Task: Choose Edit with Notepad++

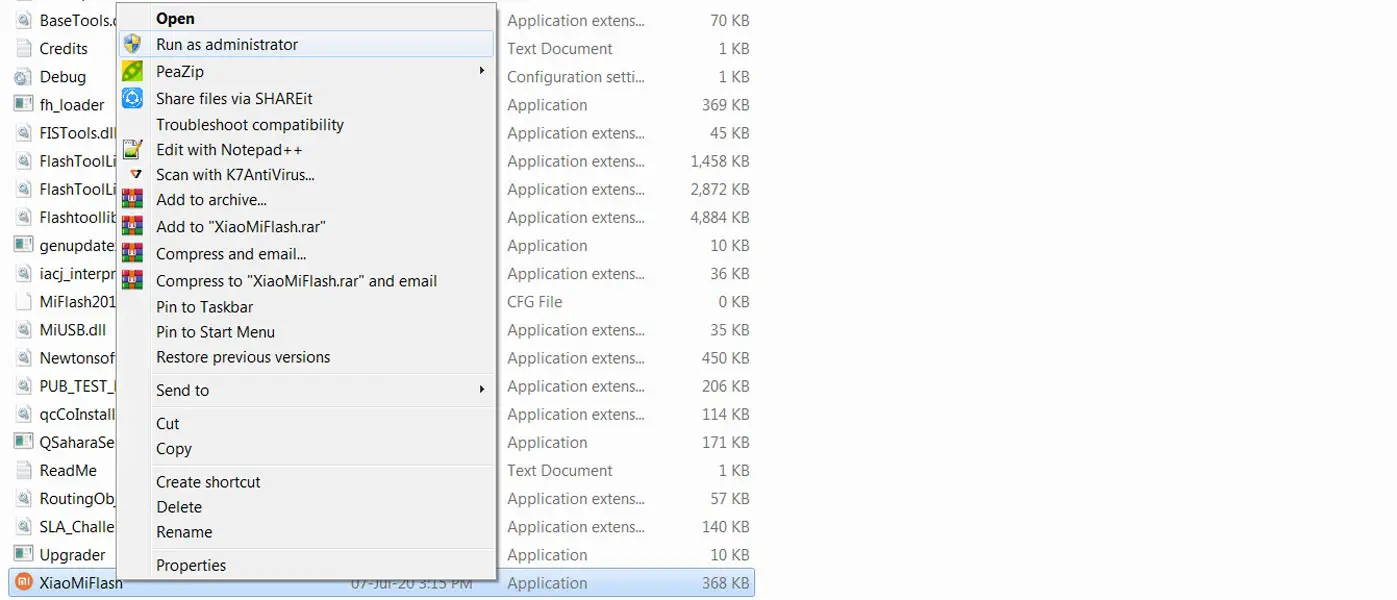Action: (229, 149)
